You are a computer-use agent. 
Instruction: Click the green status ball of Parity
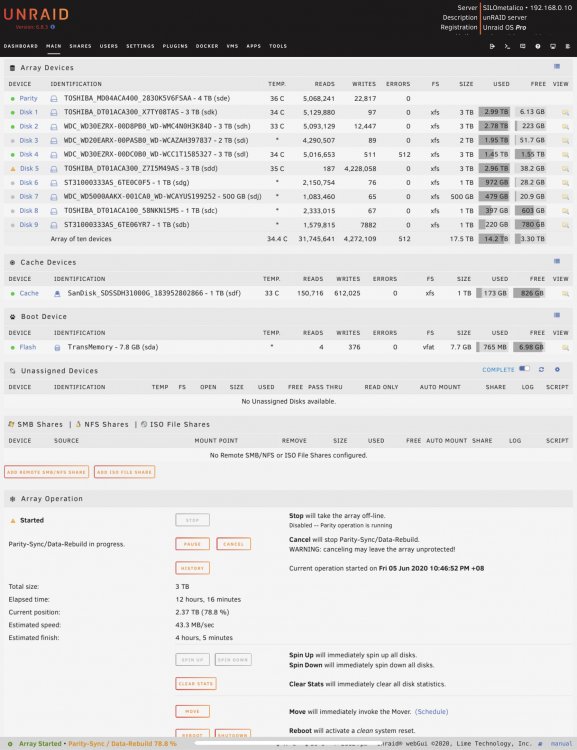click(x=13, y=99)
